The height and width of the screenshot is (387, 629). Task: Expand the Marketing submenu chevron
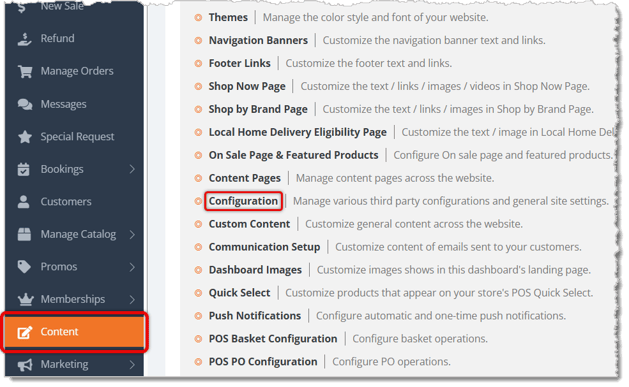132,365
